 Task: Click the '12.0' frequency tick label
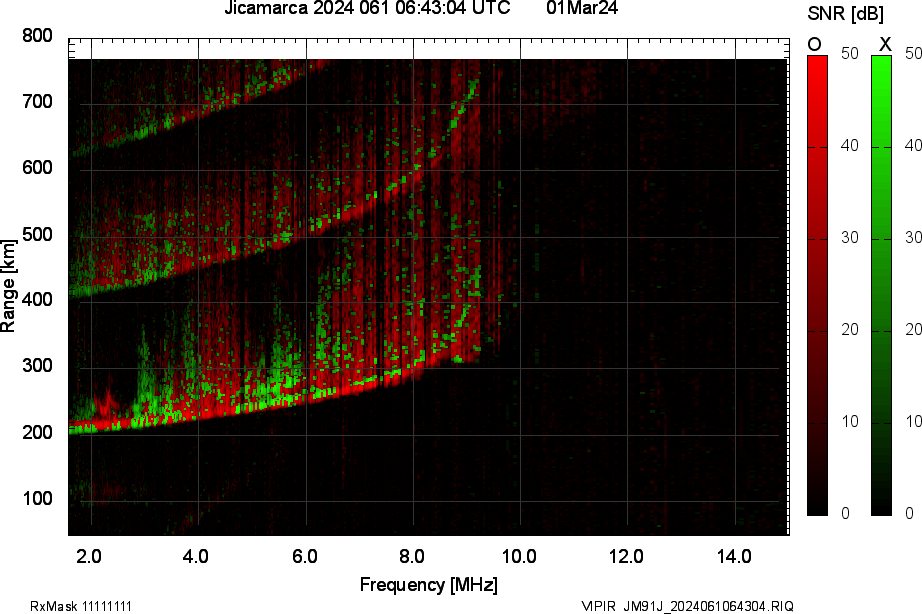click(626, 556)
